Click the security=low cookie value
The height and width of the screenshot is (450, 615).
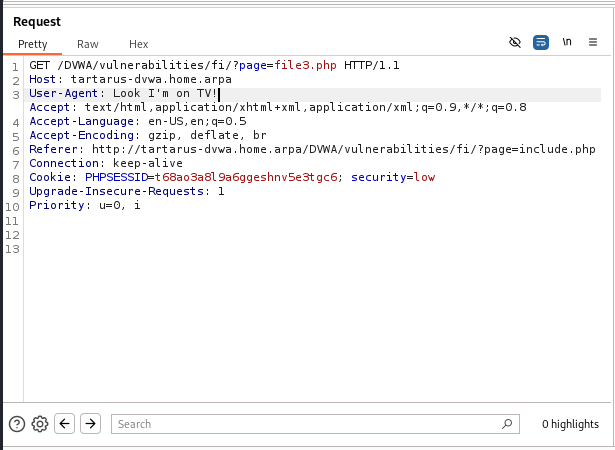click(422, 177)
